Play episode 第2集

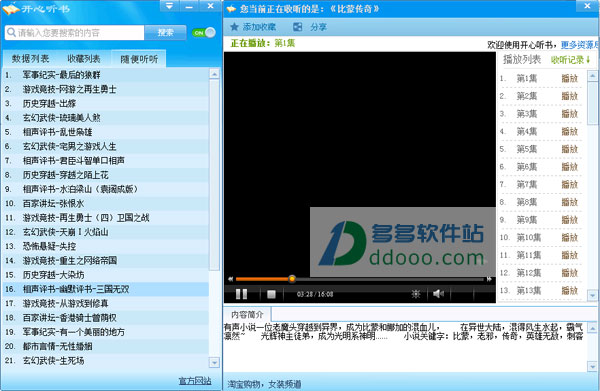tap(569, 96)
